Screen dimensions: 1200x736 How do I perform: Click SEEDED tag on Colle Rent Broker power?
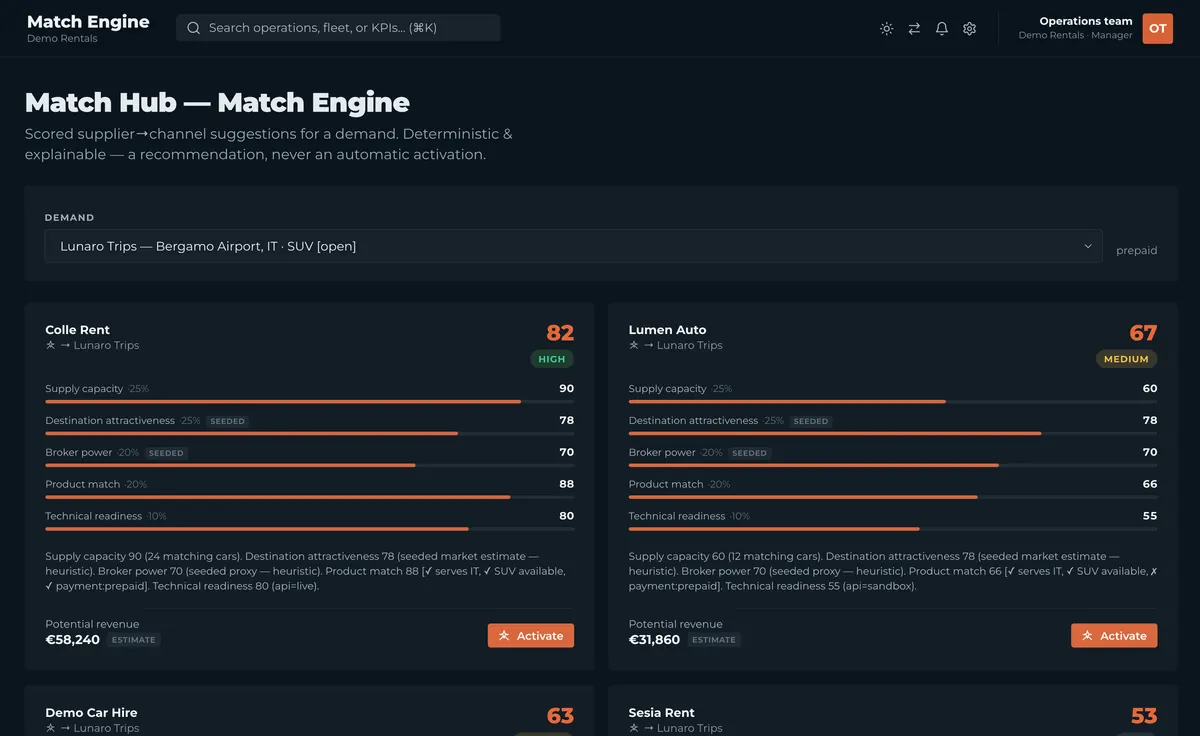[166, 453]
